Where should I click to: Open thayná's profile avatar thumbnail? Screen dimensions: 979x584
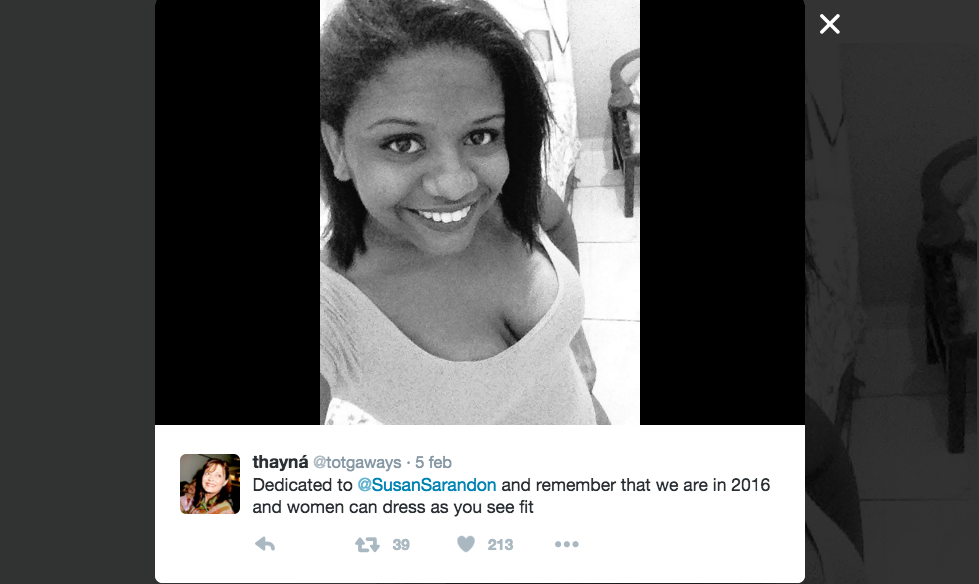coord(210,484)
